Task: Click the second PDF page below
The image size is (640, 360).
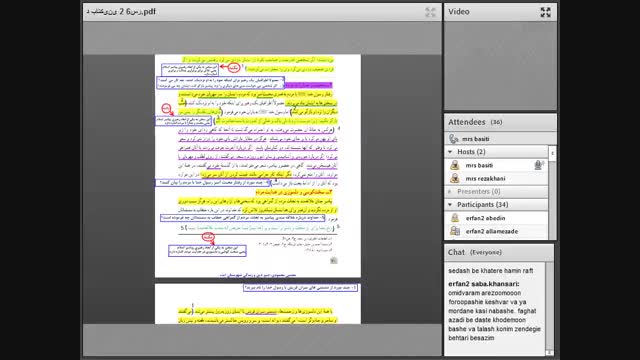Action: tap(258, 304)
